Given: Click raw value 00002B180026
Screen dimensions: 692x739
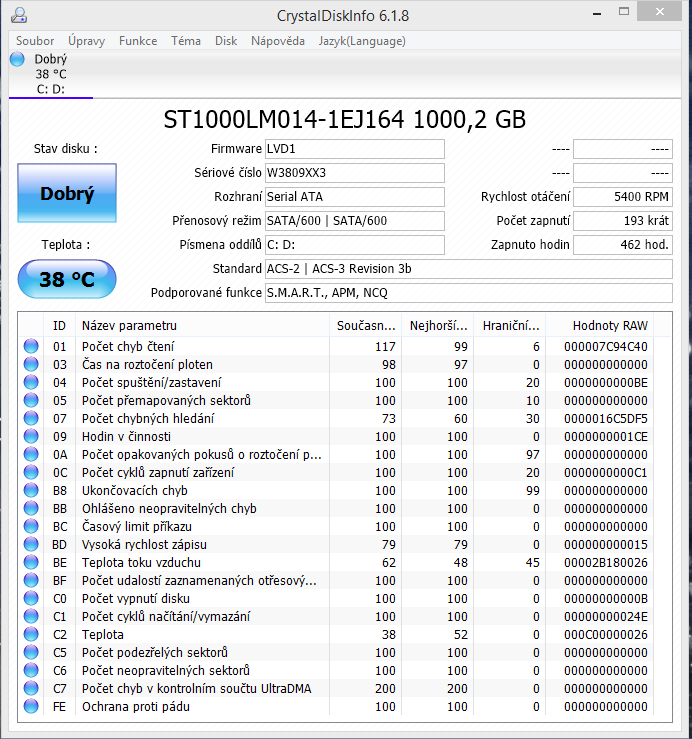Looking at the screenshot, I should 606,562.
